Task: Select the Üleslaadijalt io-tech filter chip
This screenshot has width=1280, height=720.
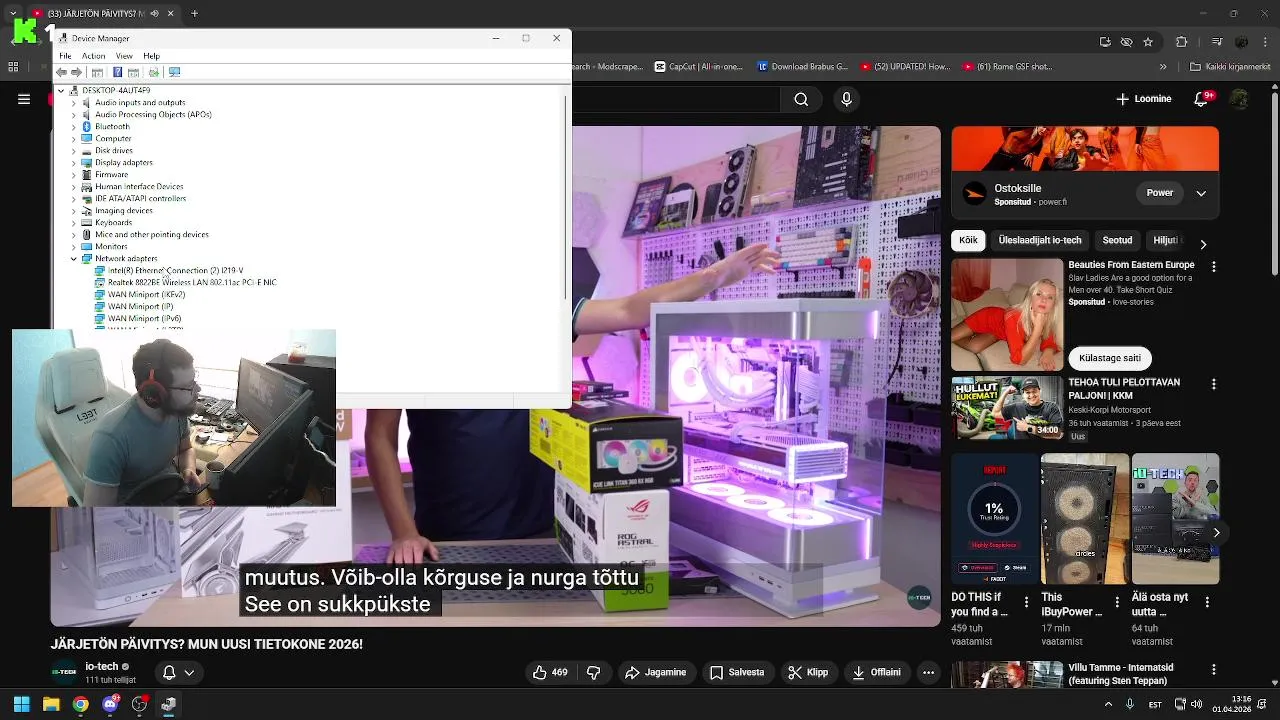Action: pos(1040,240)
